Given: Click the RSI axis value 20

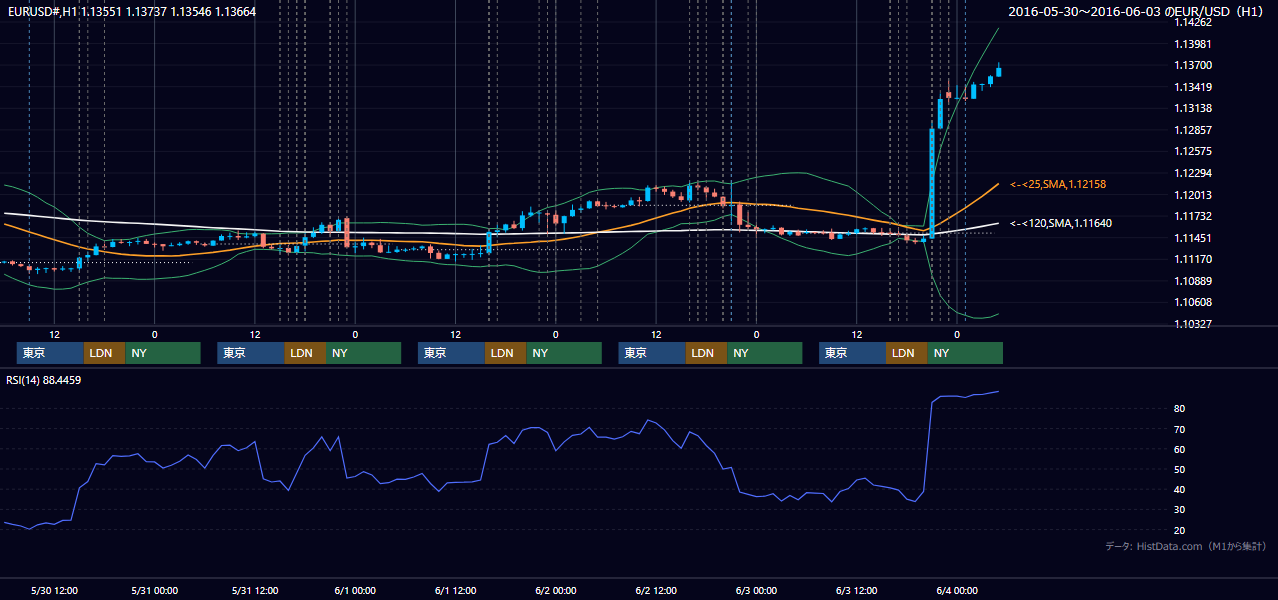Looking at the screenshot, I should [x=1180, y=530].
